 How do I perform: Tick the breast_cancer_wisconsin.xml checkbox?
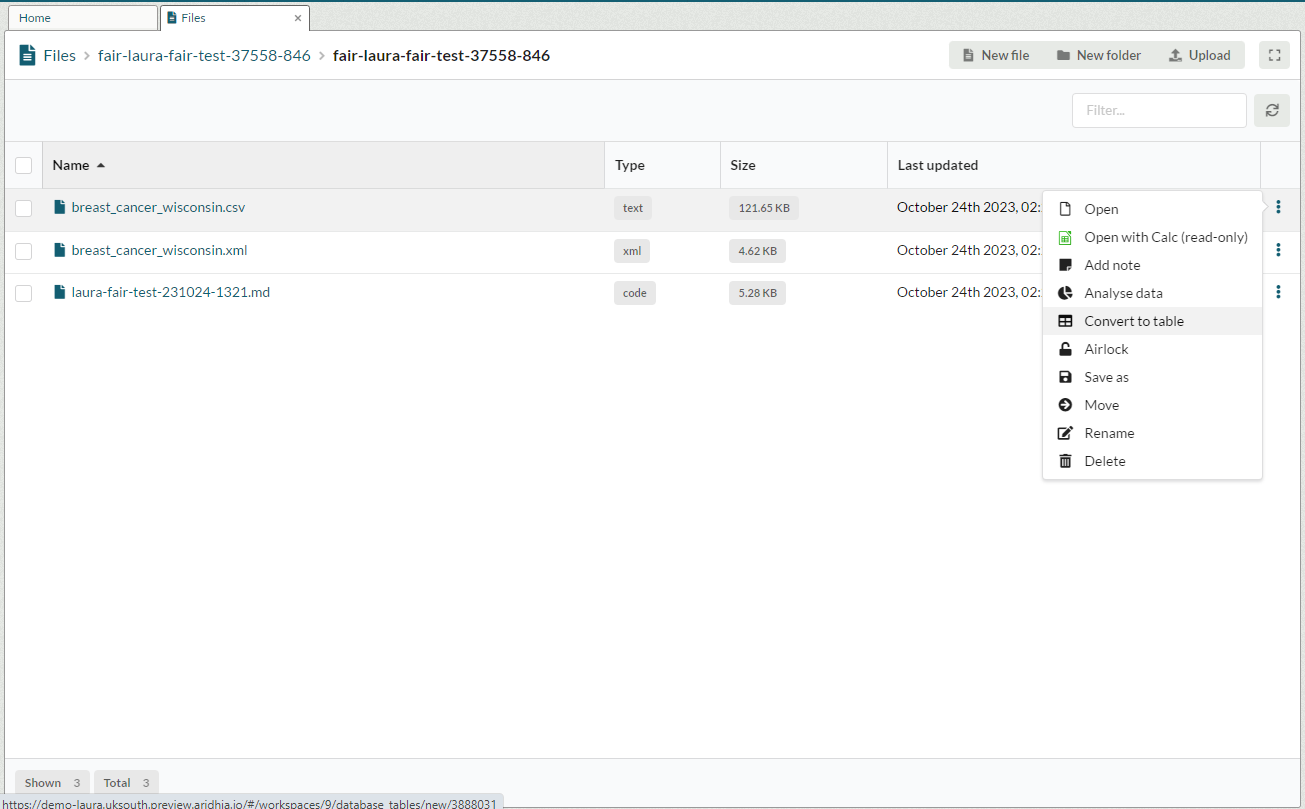[24, 251]
